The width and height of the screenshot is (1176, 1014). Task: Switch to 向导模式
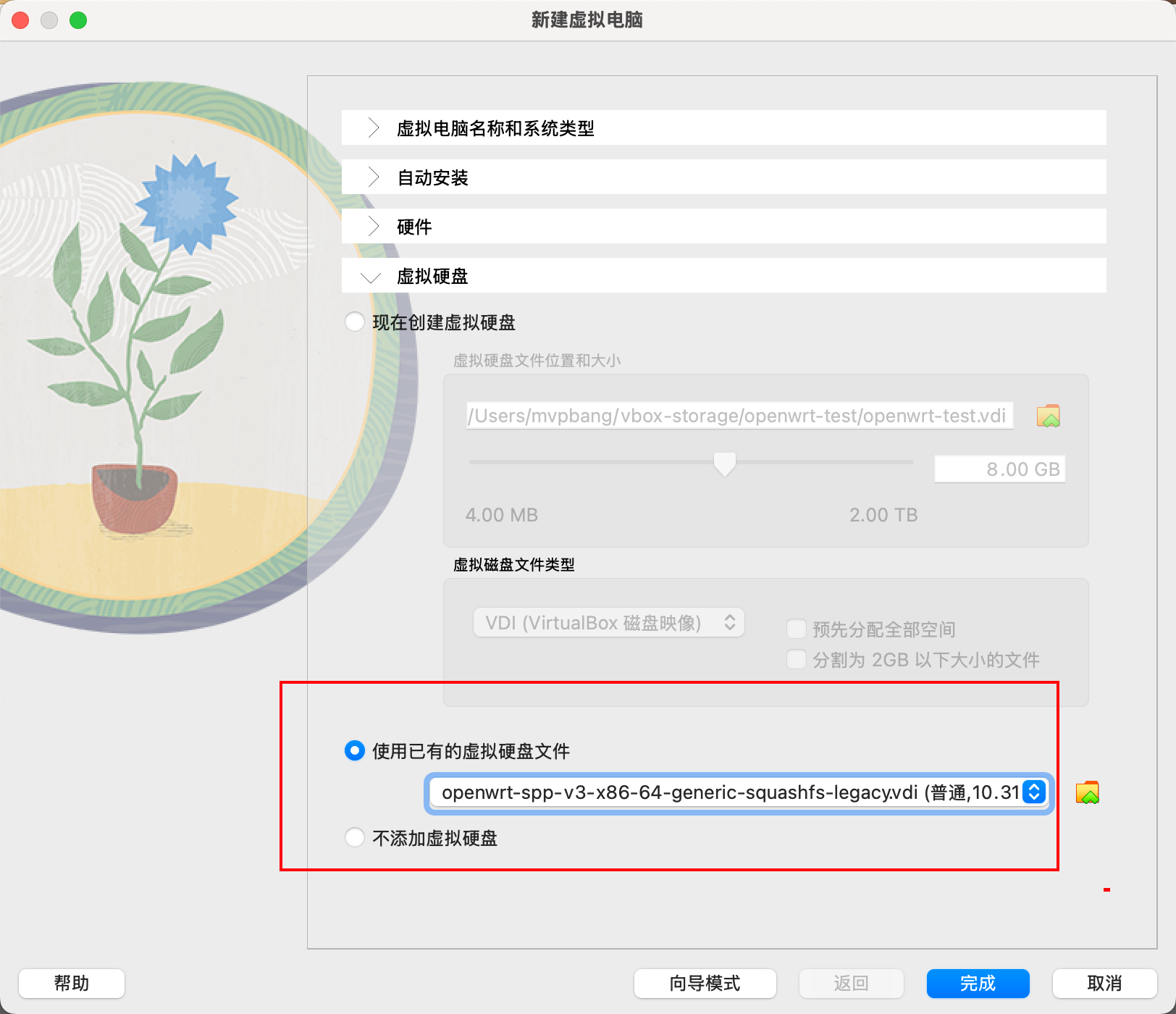coord(705,983)
